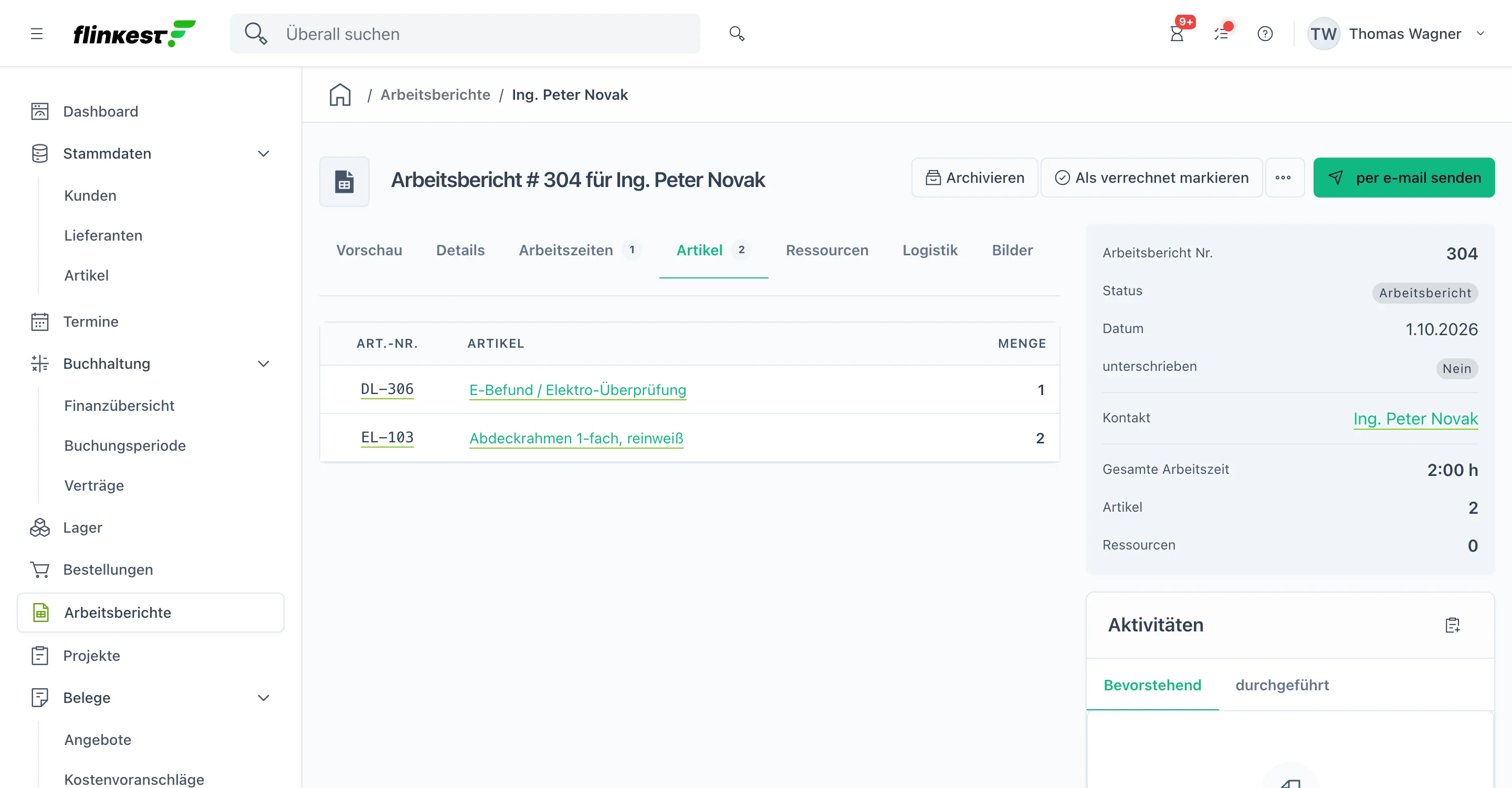Open article number EL-103
The width and height of the screenshot is (1512, 788).
point(387,438)
